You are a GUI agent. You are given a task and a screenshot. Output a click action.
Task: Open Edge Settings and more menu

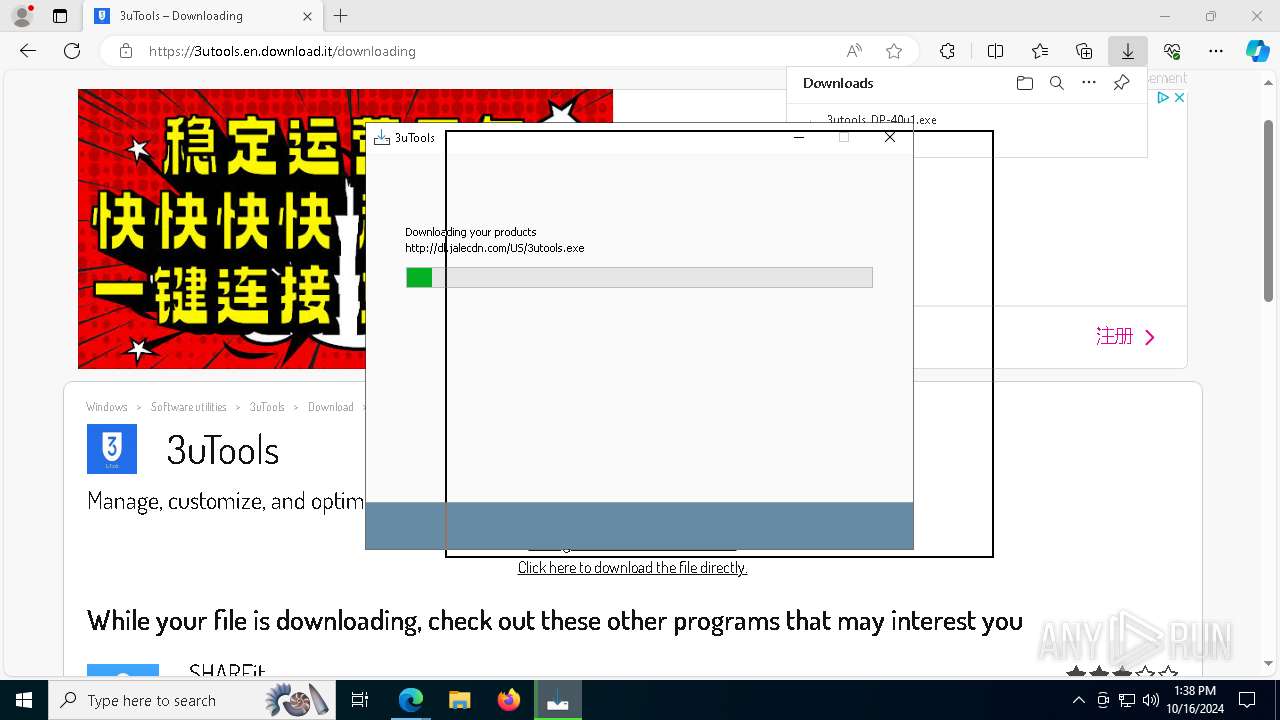click(x=1216, y=51)
